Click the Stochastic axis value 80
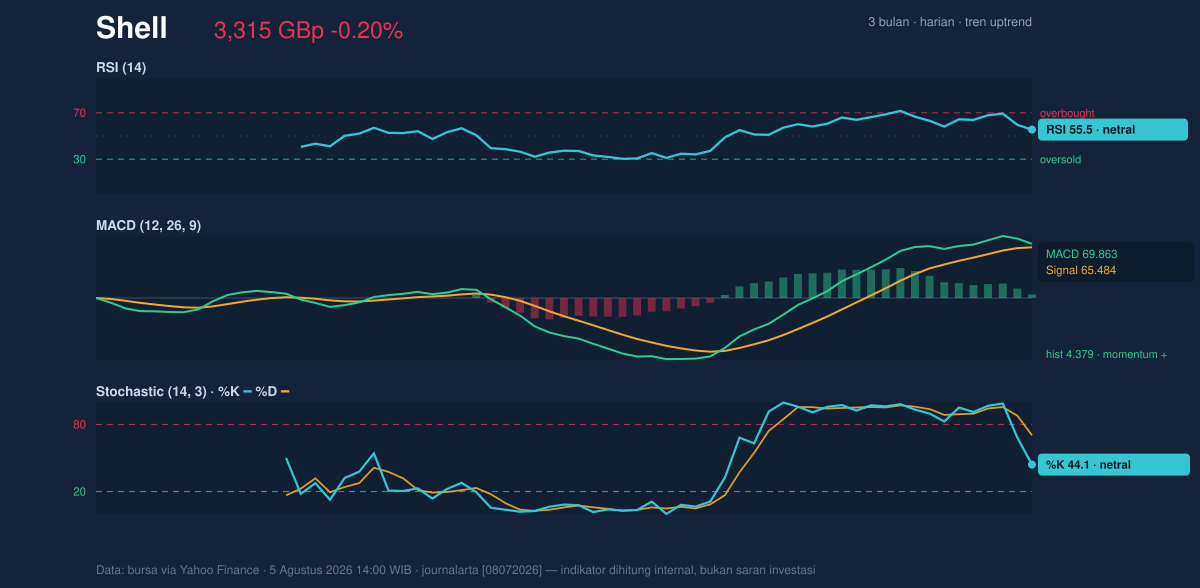Image resolution: width=1200 pixels, height=588 pixels. pyautogui.click(x=79, y=425)
